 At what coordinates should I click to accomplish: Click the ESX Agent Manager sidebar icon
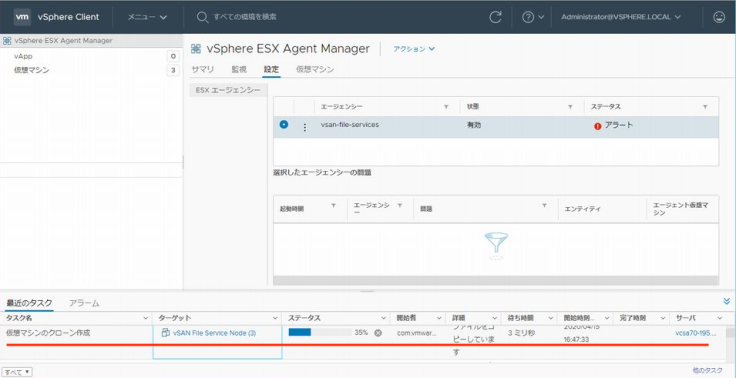[x=7, y=41]
